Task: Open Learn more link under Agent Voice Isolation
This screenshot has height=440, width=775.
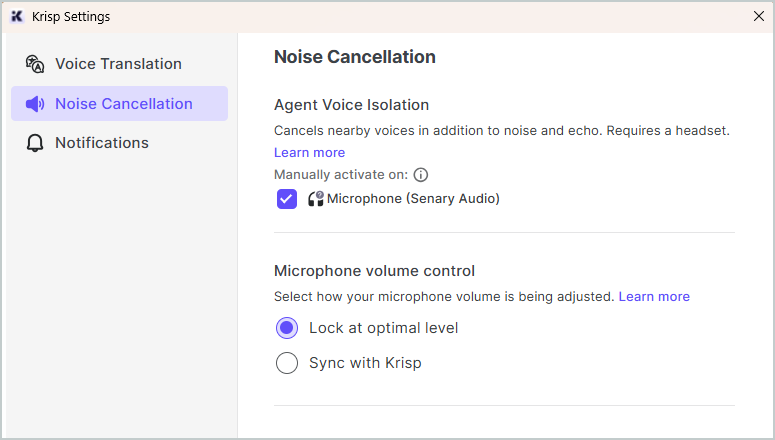Action: [309, 152]
